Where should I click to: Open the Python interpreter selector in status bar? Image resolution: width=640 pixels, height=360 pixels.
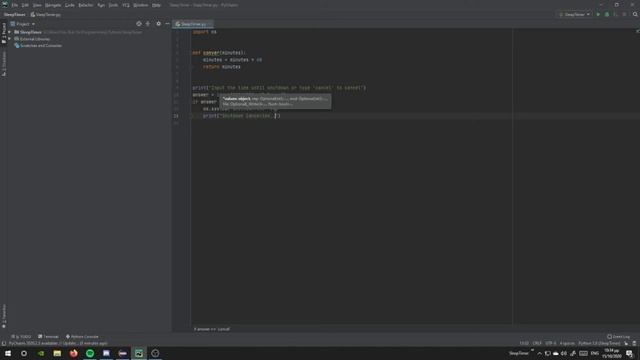[x=599, y=344]
